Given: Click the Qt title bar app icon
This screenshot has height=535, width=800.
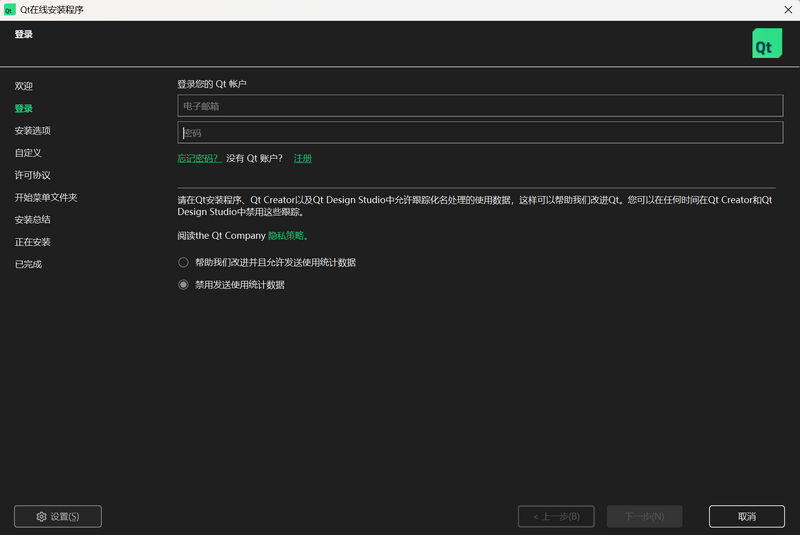Looking at the screenshot, I should [9, 10].
